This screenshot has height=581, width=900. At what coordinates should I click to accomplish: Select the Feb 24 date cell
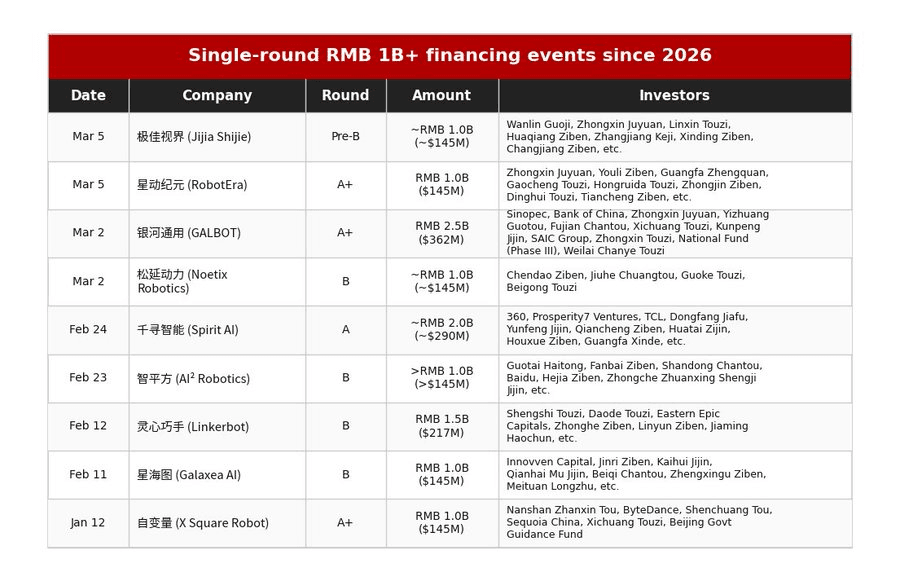click(x=88, y=330)
